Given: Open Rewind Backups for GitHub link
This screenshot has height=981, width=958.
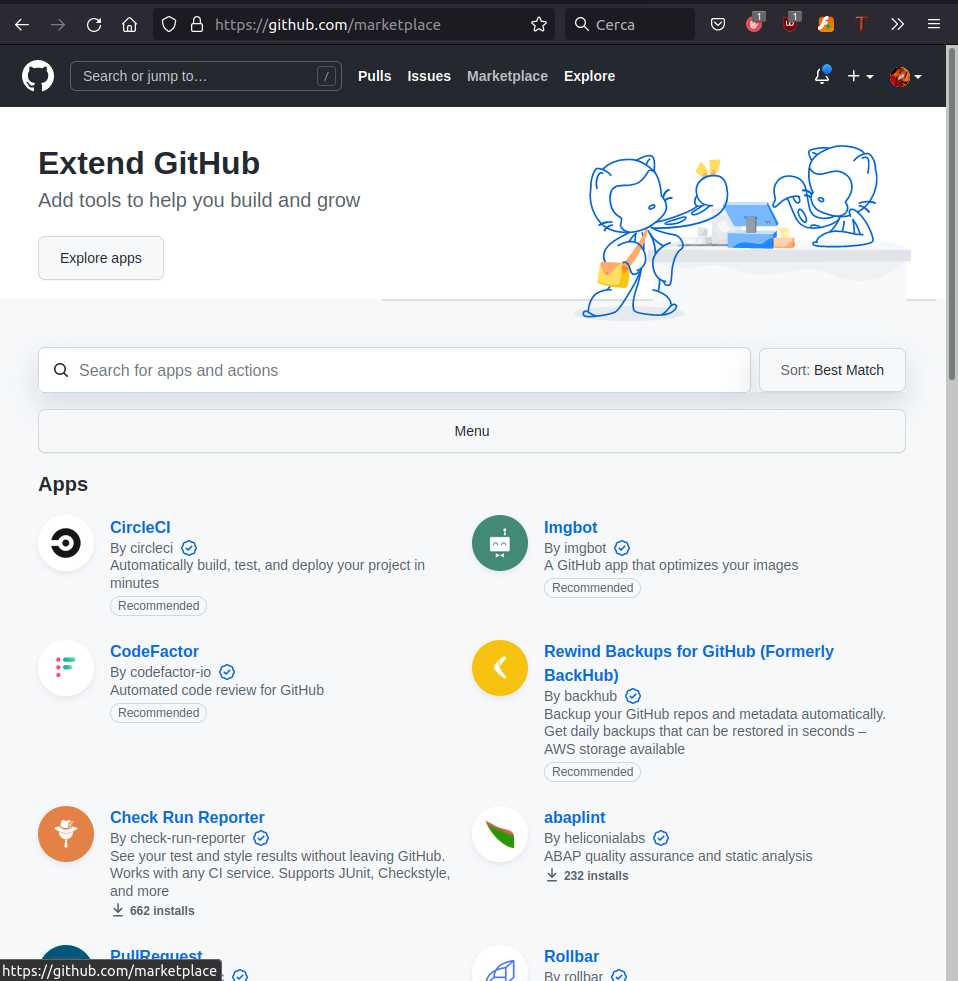Looking at the screenshot, I should (x=689, y=663).
